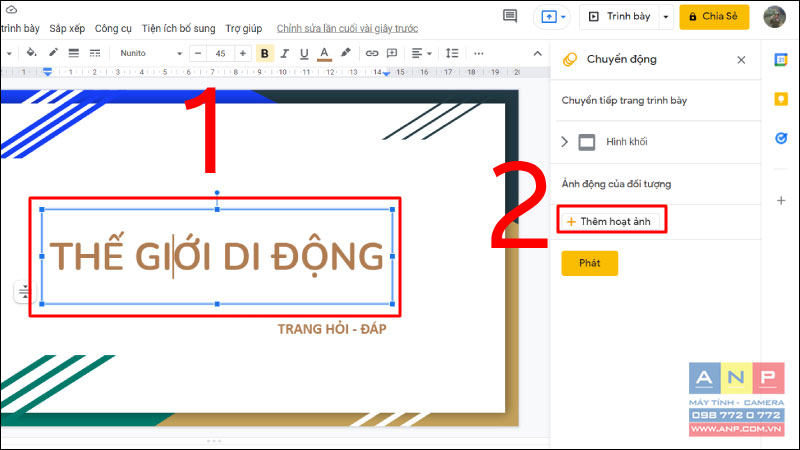The height and width of the screenshot is (450, 800).
Task: Open the comment history icon
Action: [x=510, y=16]
